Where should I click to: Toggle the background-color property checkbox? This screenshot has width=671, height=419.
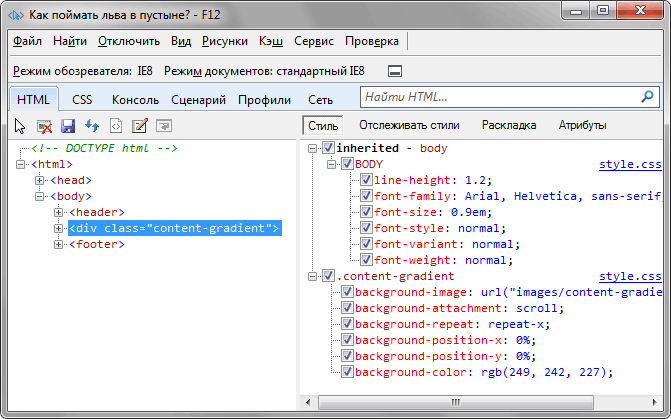click(347, 372)
